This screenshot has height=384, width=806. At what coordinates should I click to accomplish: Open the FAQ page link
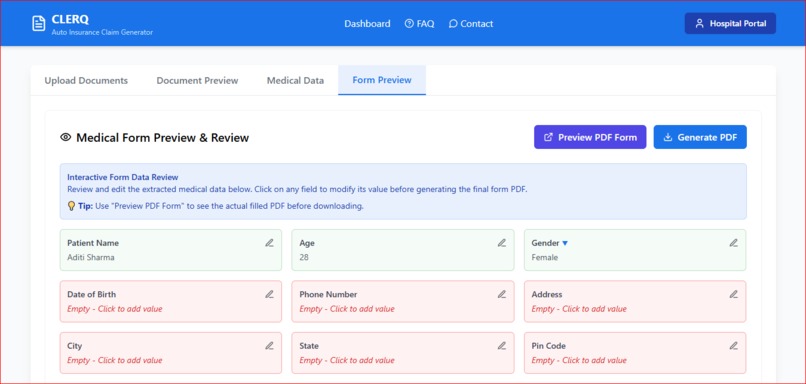[419, 24]
